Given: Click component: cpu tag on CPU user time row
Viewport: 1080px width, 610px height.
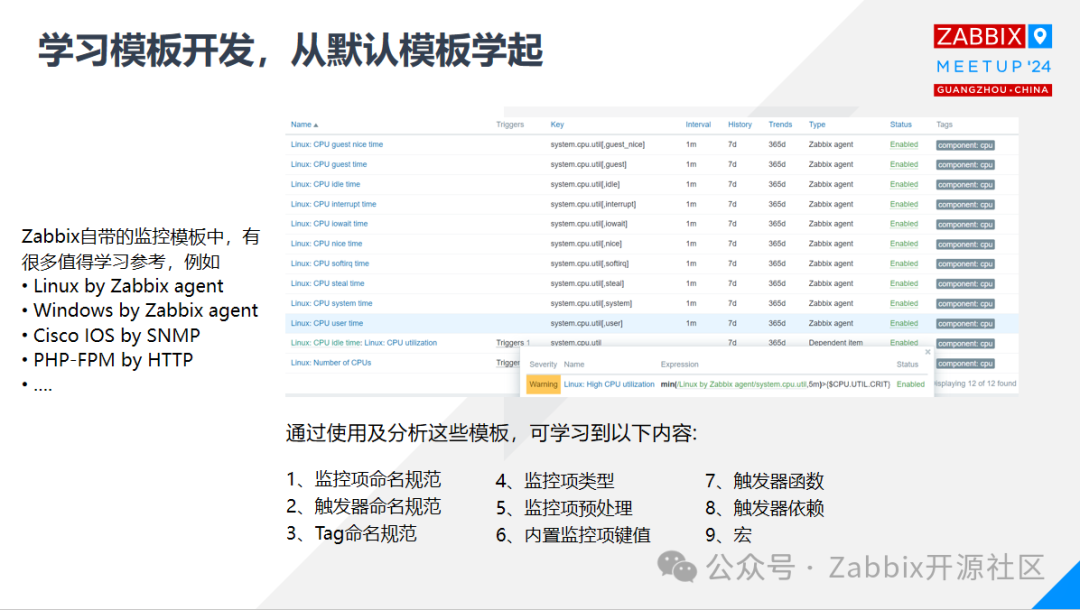Looking at the screenshot, I should (965, 324).
